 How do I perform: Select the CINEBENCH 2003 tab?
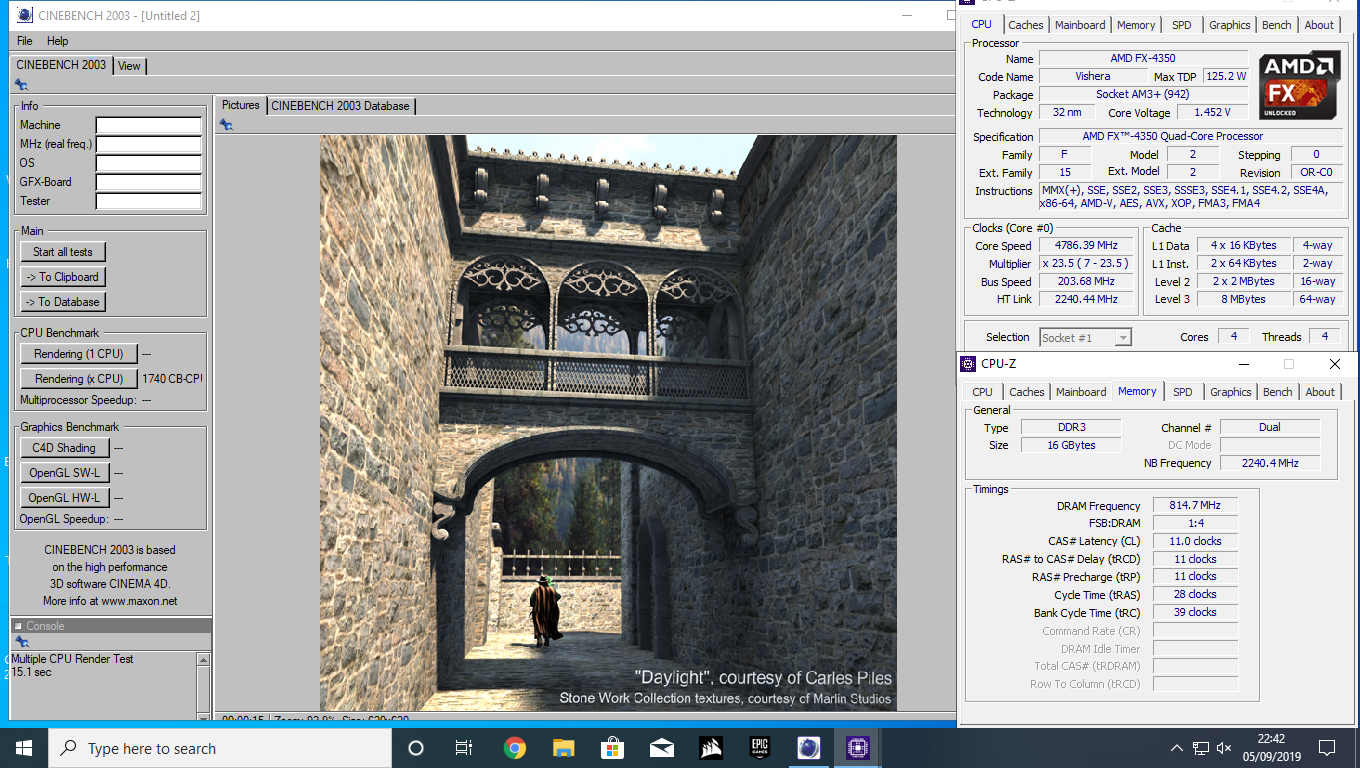[61, 65]
